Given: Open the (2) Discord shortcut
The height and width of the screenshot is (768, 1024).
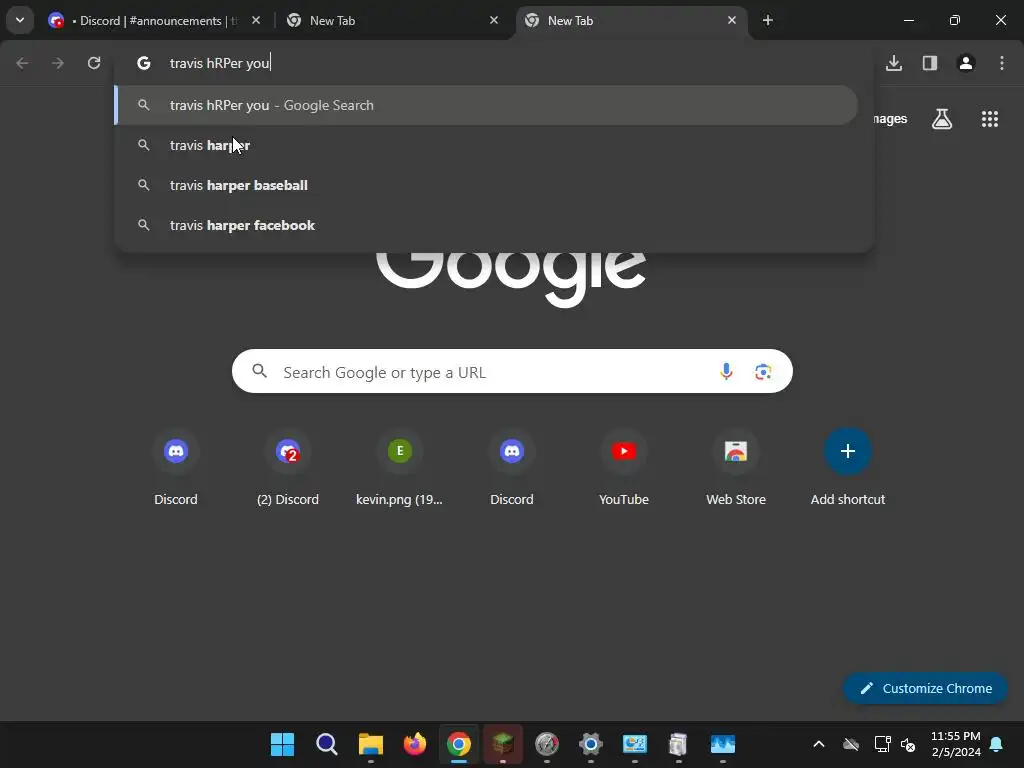Looking at the screenshot, I should point(288,467).
